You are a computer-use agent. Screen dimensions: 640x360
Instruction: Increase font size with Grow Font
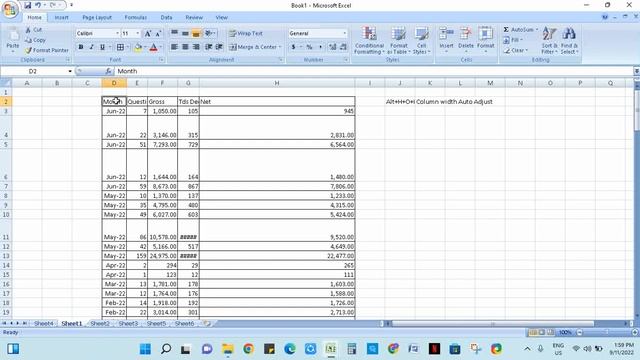tap(148, 33)
